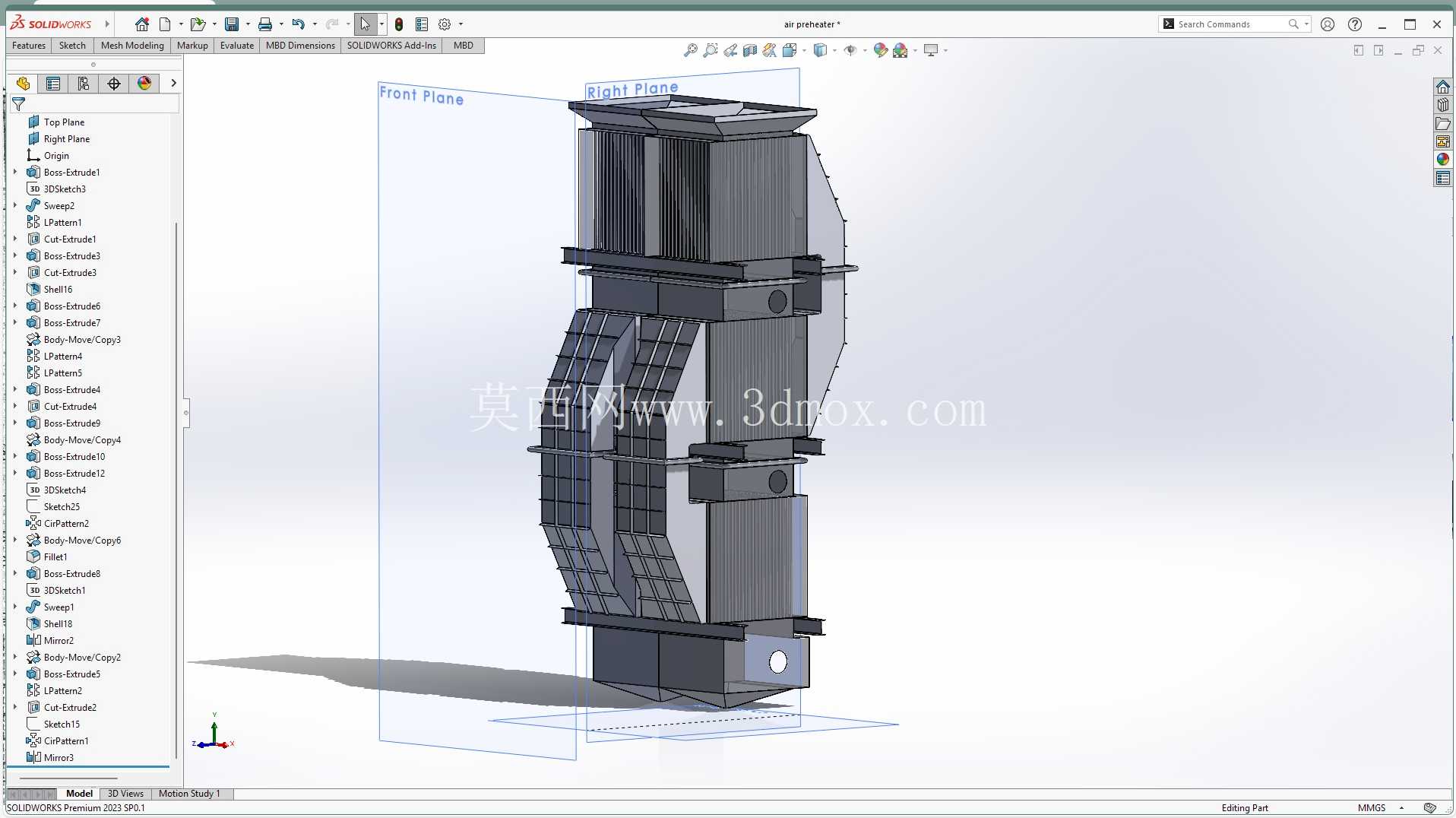This screenshot has width=1456, height=818.
Task: Switch to the Sketch tab
Action: pos(72,46)
